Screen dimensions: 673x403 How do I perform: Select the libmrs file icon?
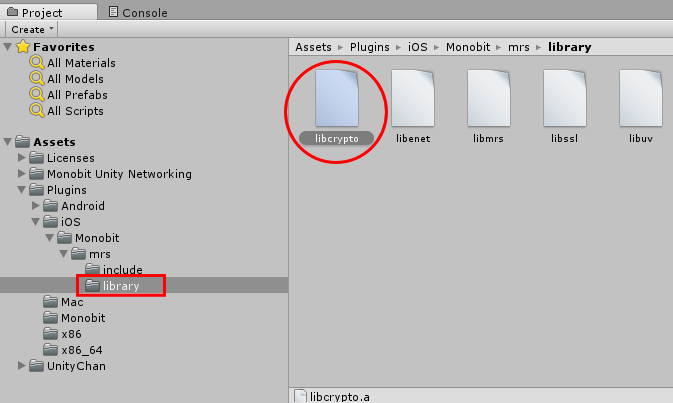[x=488, y=98]
